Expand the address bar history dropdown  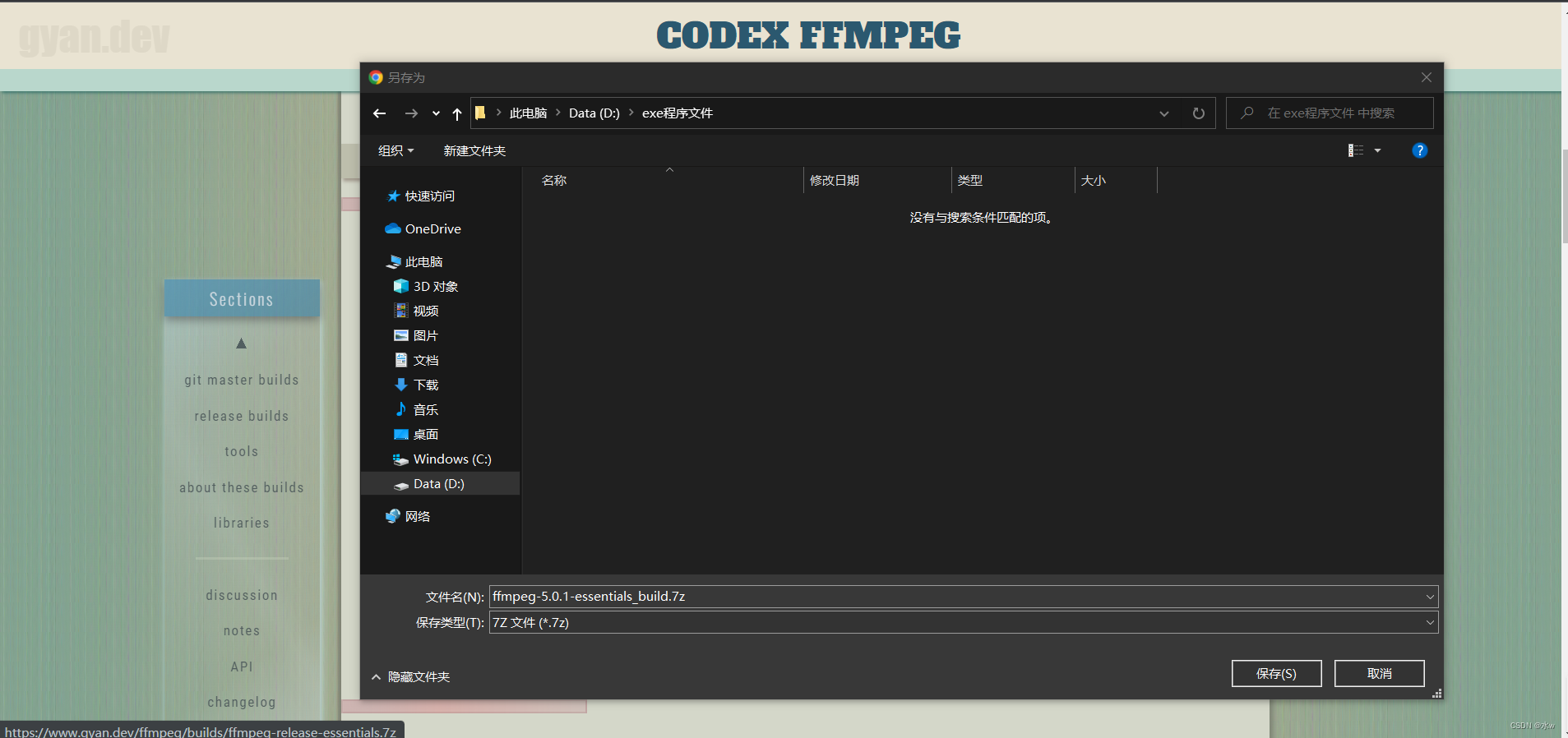pyautogui.click(x=1164, y=113)
